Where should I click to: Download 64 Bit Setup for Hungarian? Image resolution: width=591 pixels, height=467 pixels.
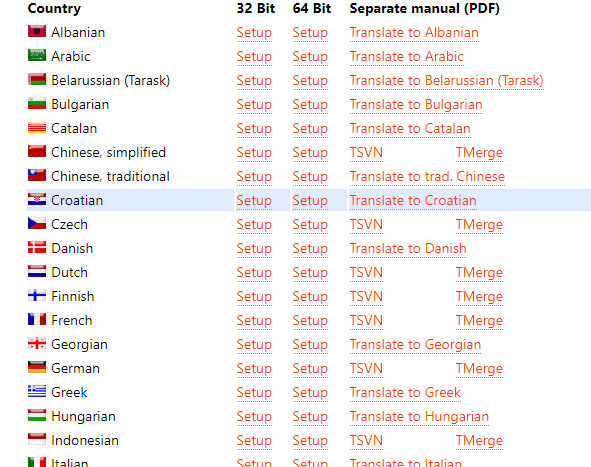(310, 417)
